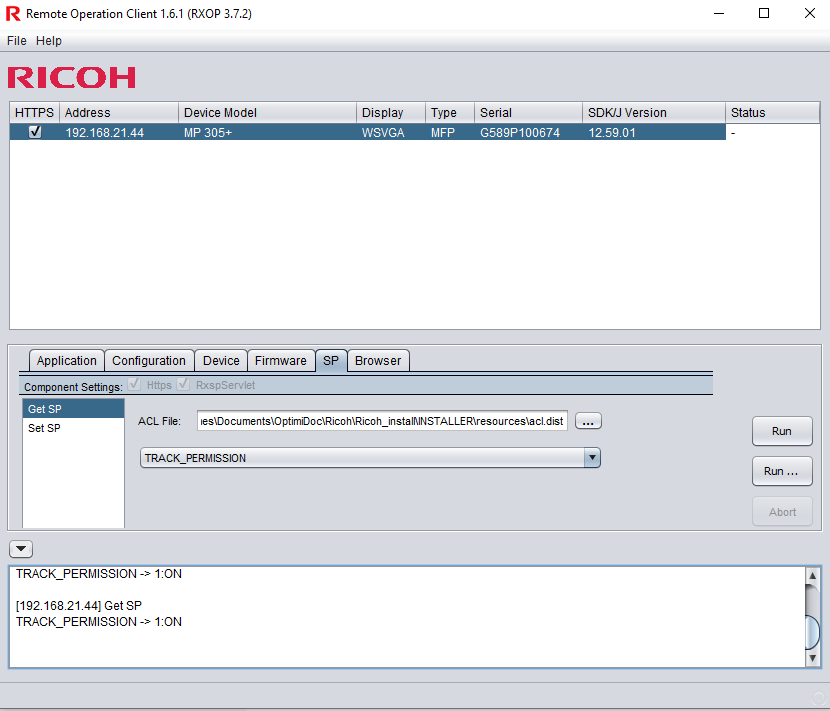Image resolution: width=830 pixels, height=711 pixels.
Task: Sort by the Address column header
Action: click(x=119, y=113)
